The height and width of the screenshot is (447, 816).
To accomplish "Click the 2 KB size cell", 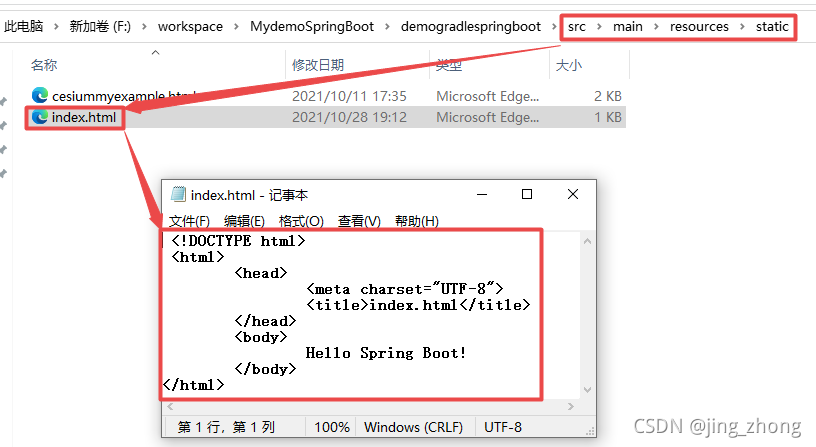I will coord(608,96).
